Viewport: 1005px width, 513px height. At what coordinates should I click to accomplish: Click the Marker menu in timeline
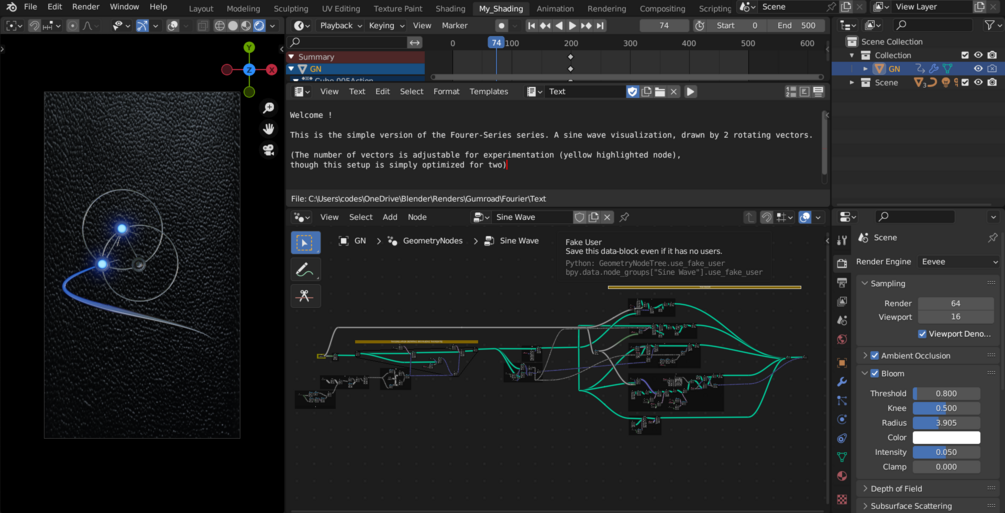[454, 26]
